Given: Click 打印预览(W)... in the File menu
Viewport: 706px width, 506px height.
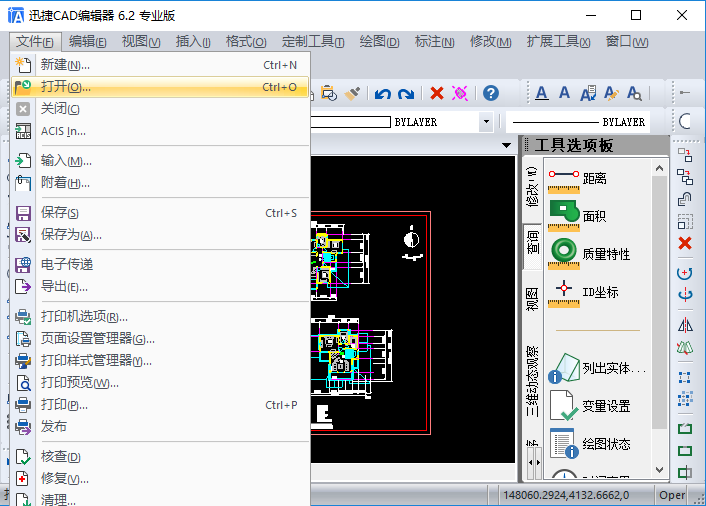Looking at the screenshot, I should pos(80,383).
